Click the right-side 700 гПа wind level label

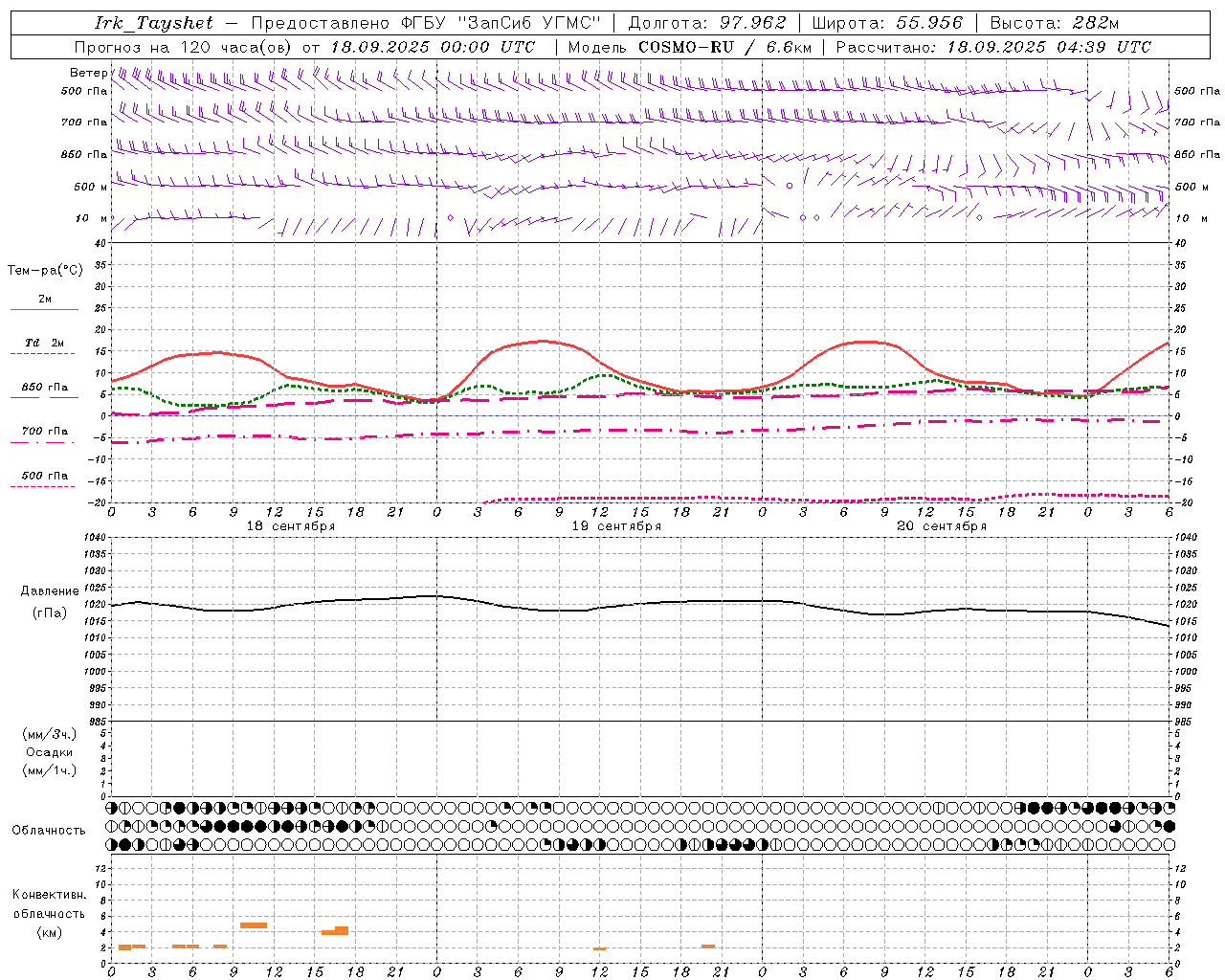click(1197, 122)
